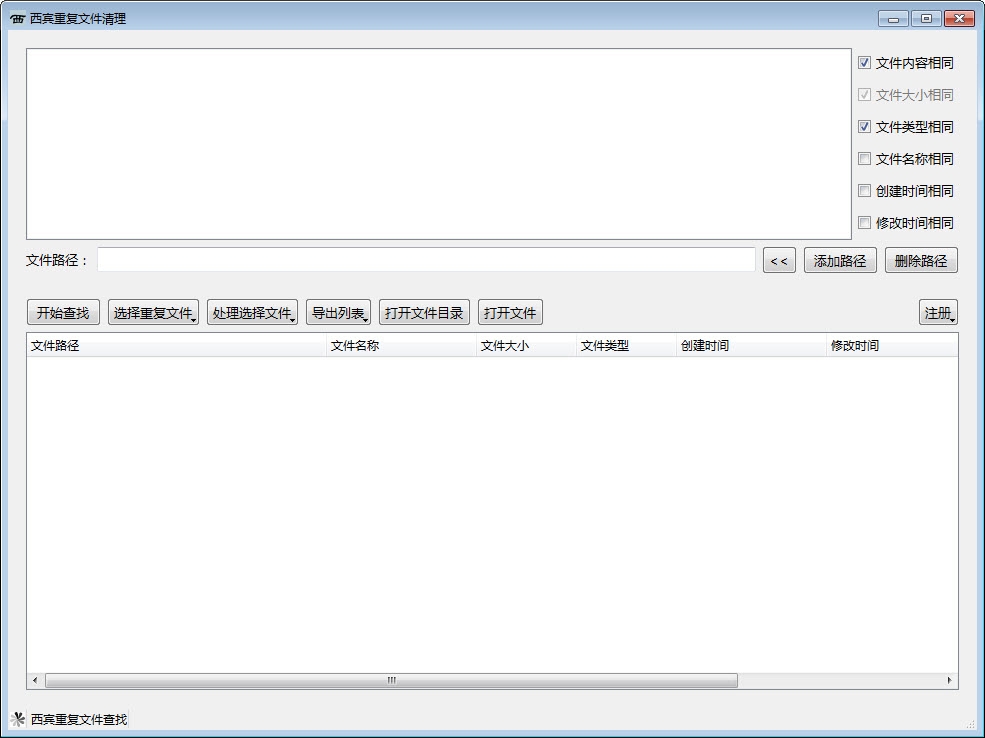Enable the 文件名称相同 checkbox
Image resolution: width=985 pixels, height=738 pixels.
click(864, 159)
